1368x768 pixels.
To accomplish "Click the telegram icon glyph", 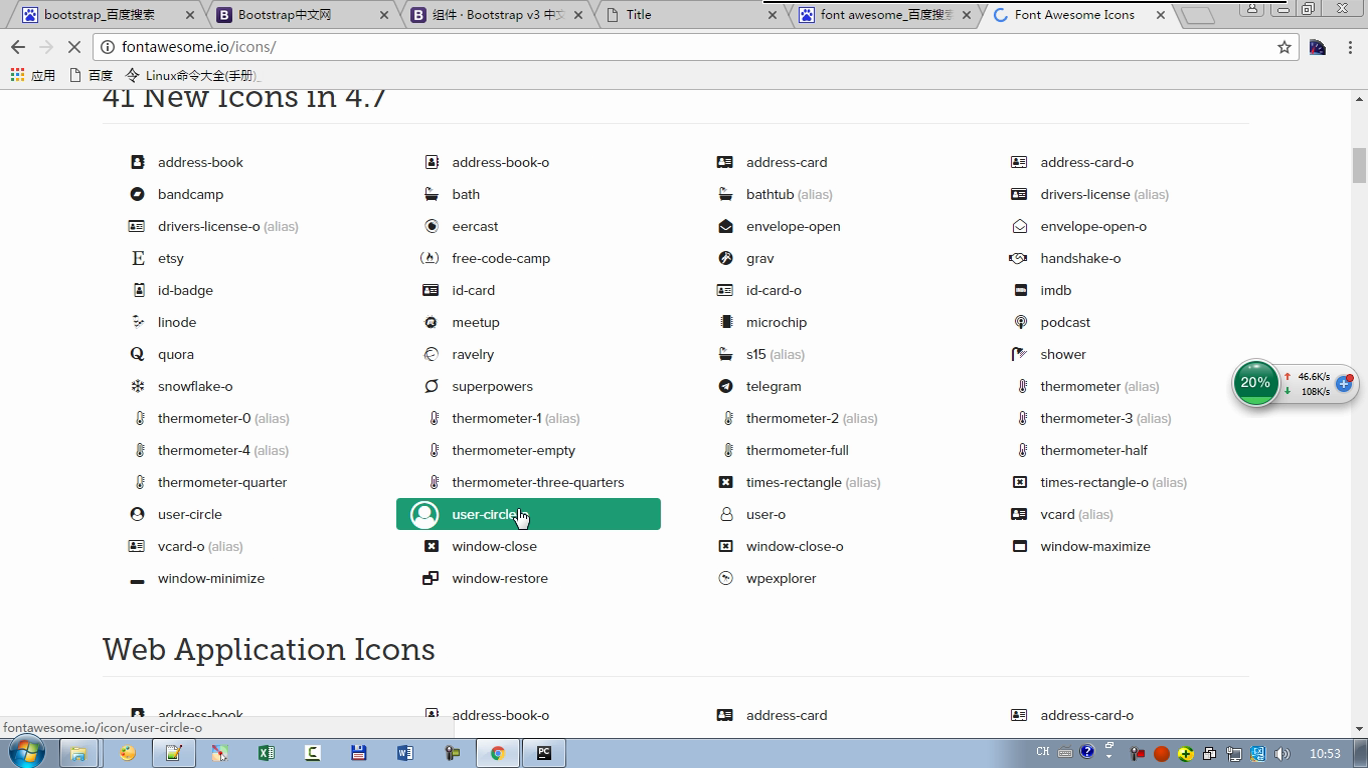I will pyautogui.click(x=726, y=387).
